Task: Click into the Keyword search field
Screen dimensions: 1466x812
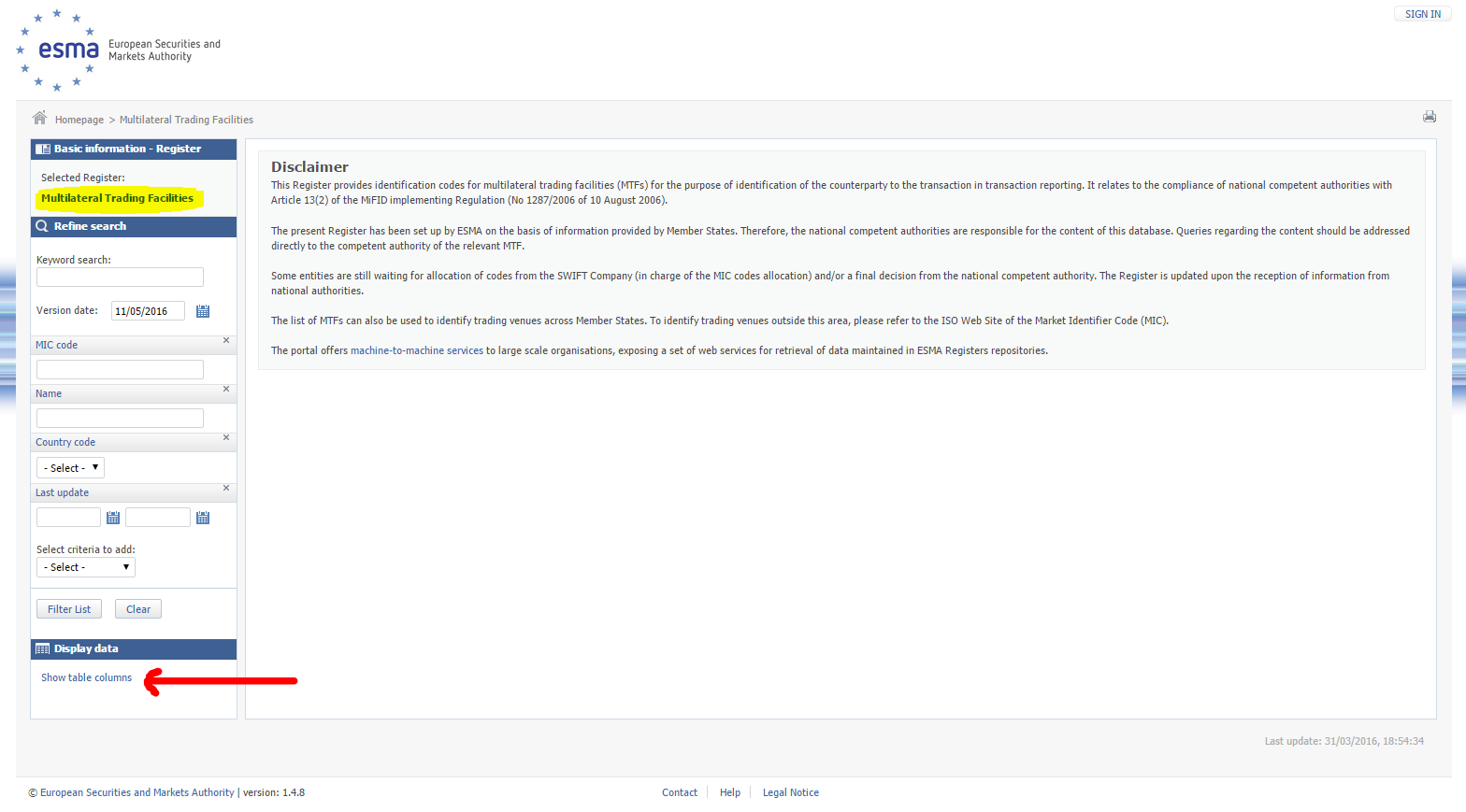Action: click(x=120, y=278)
